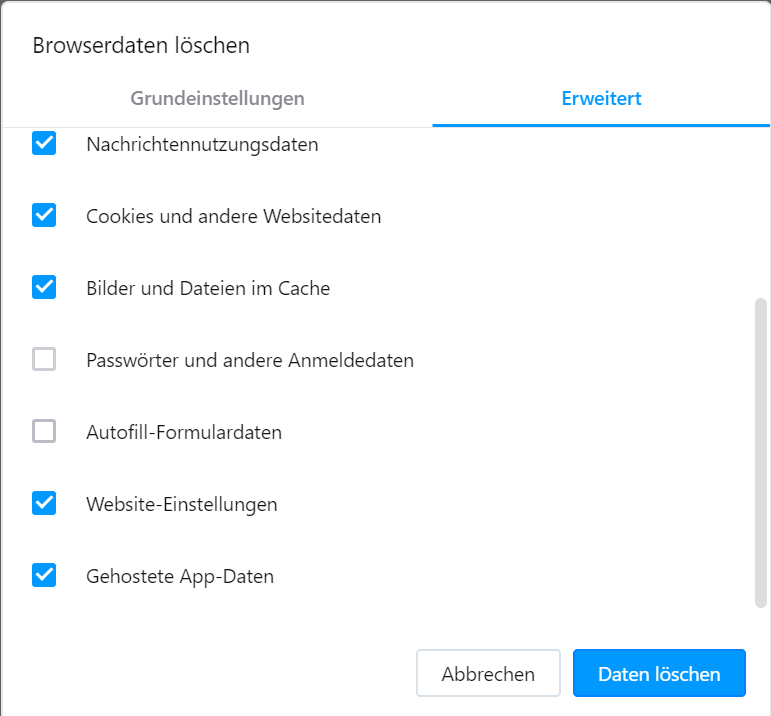Tick the Autofill-Formulardaten checkbox
Image resolution: width=771 pixels, height=716 pixels.
[x=44, y=432]
